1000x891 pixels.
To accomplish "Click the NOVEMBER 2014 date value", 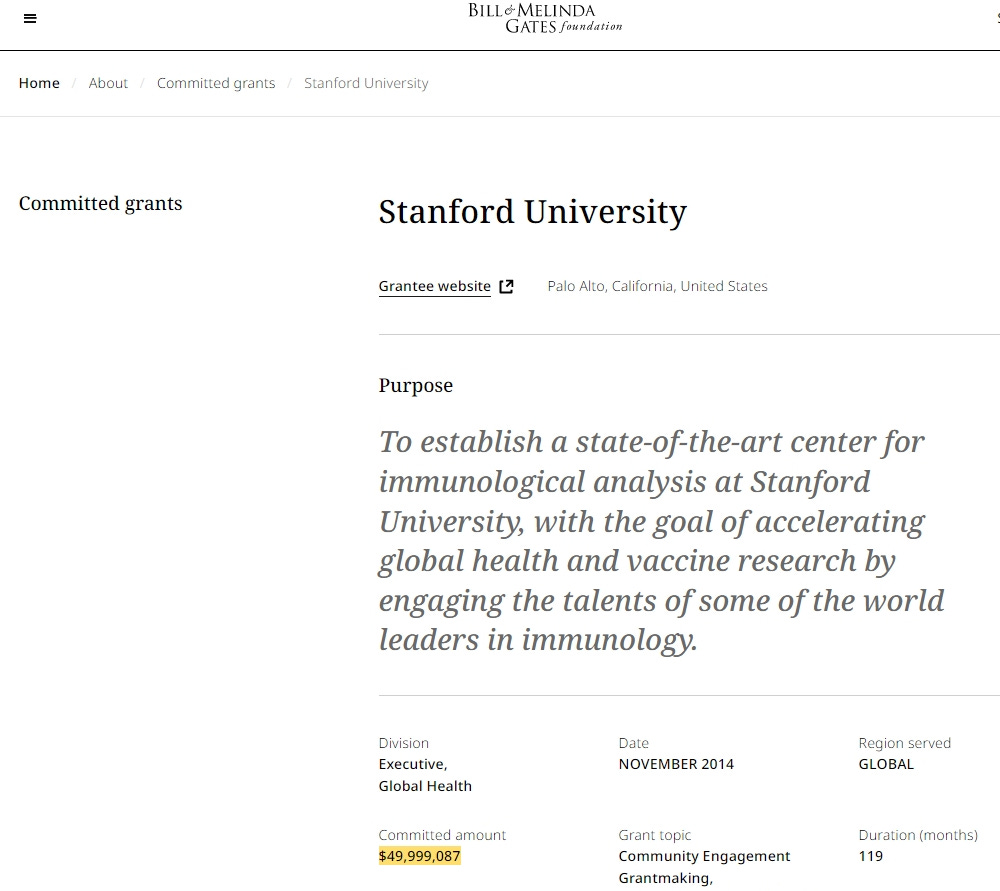I will tap(676, 764).
